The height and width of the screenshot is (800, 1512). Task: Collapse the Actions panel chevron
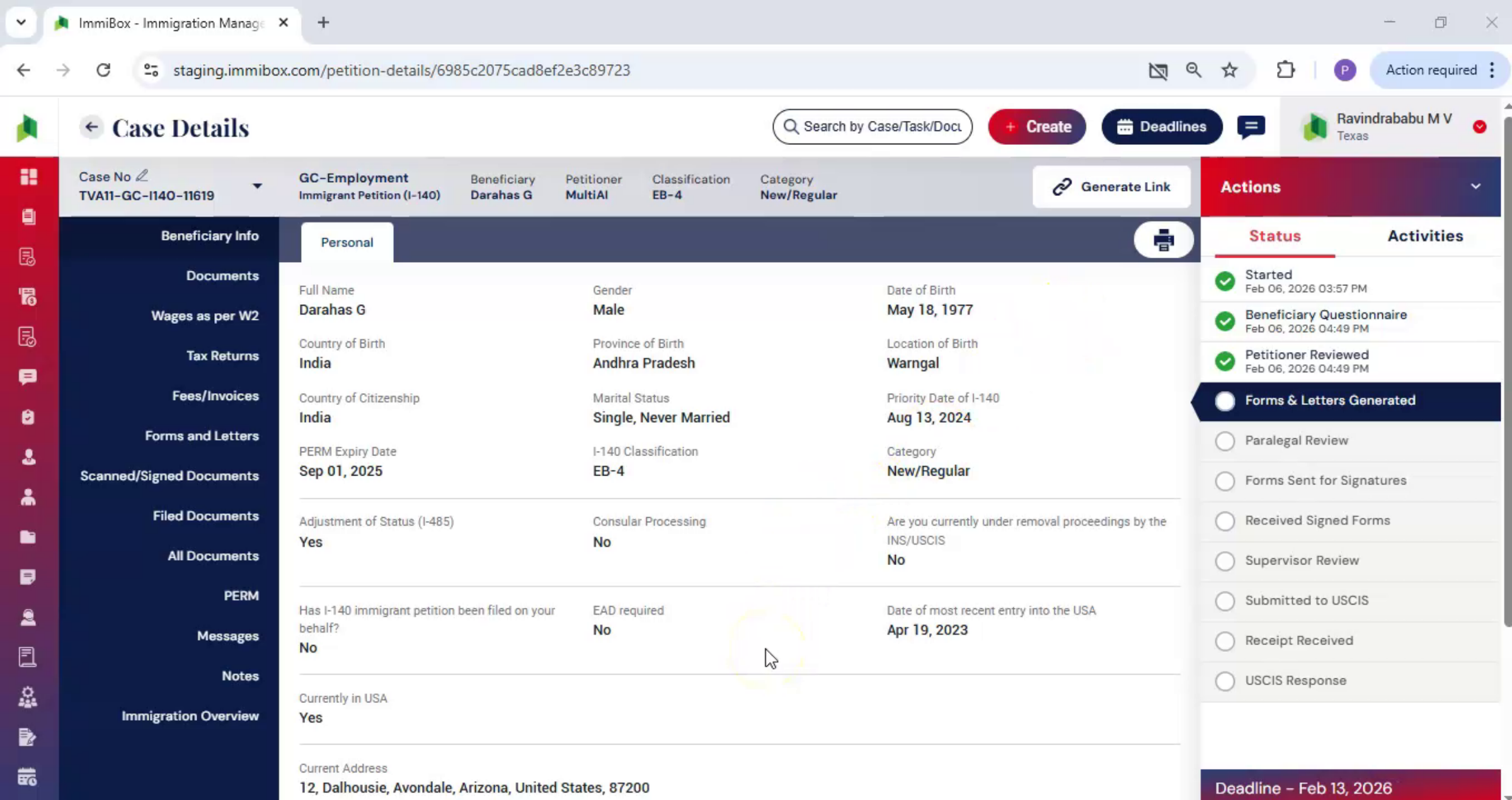[x=1475, y=186]
